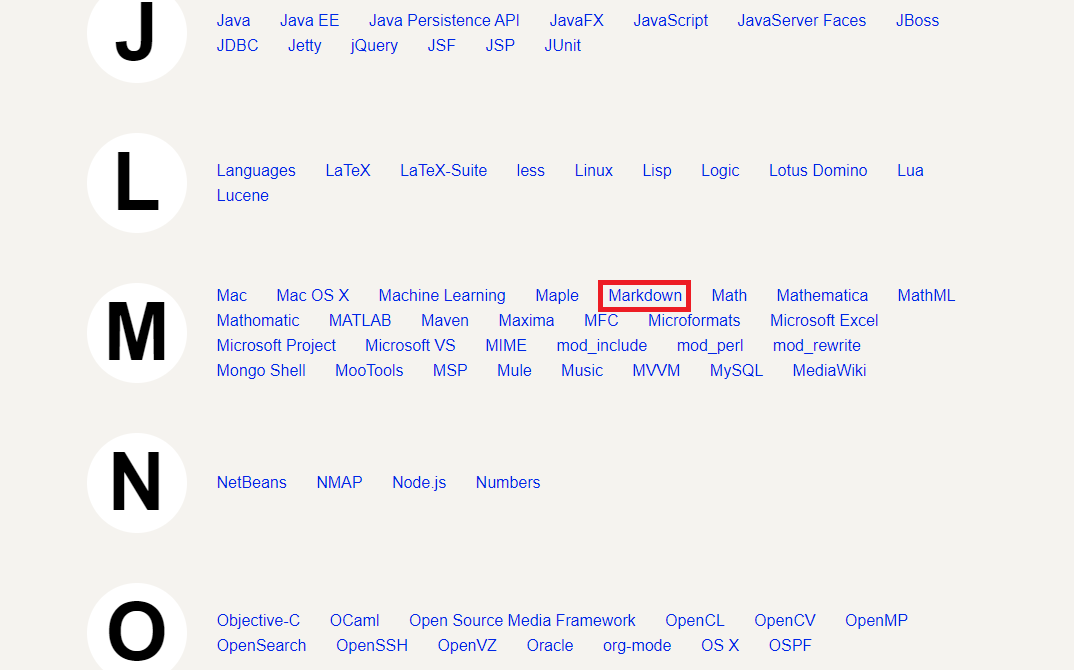1074x670 pixels.
Task: Click the JSF link
Action: tap(441, 45)
